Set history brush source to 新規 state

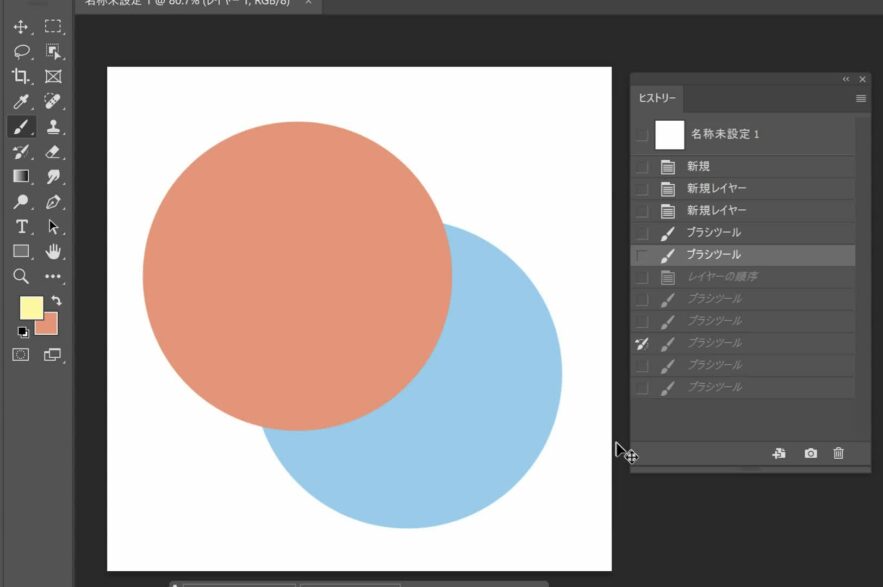(641, 167)
